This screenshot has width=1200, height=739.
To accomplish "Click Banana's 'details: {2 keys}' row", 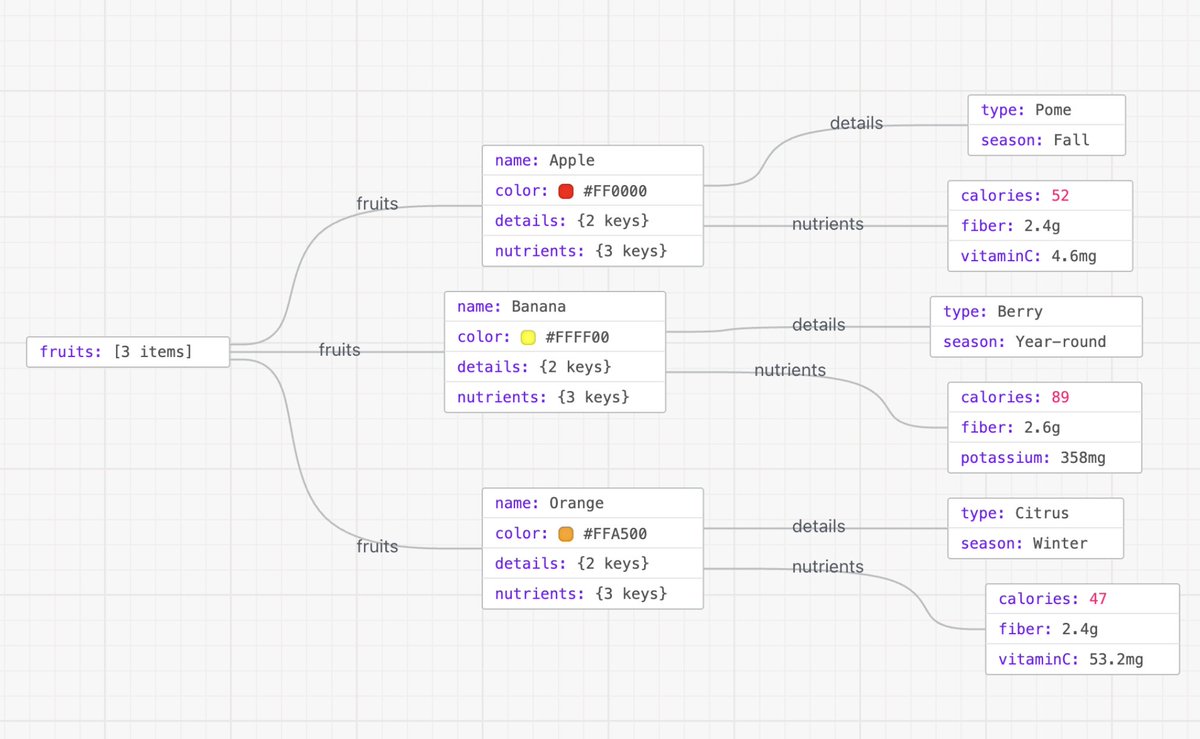I will (x=555, y=367).
